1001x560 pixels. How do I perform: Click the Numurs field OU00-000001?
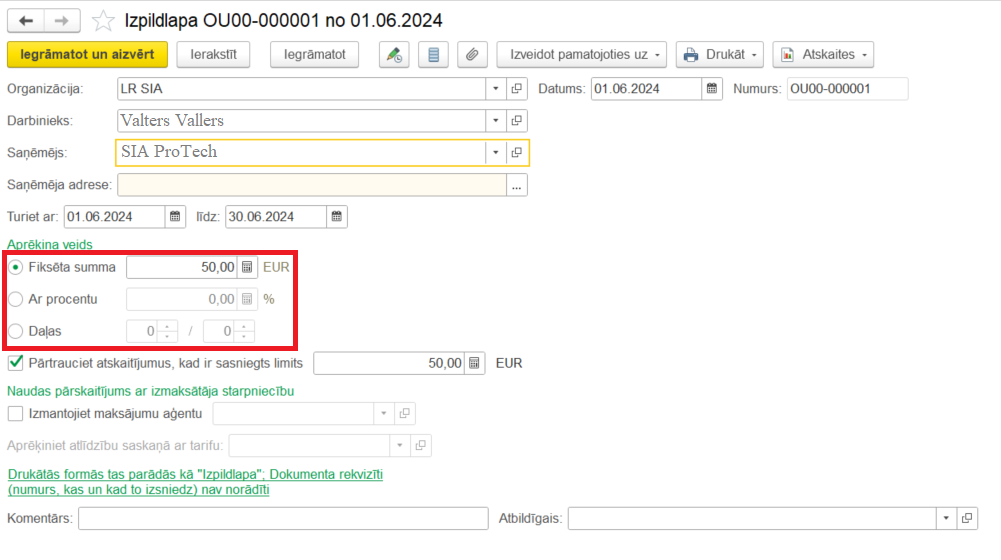coord(847,89)
